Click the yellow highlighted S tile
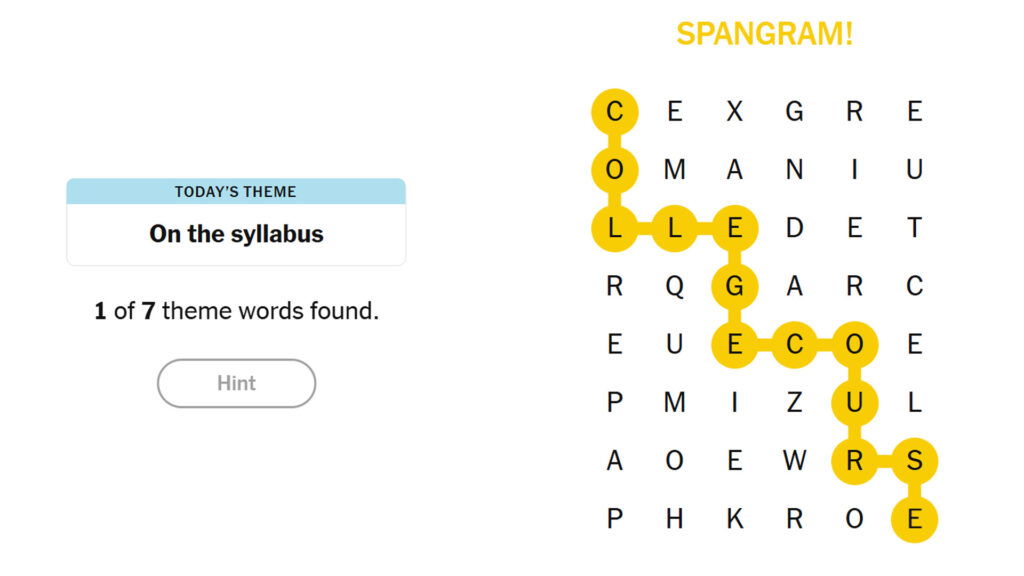Viewport: 1024px width, 576px height. coord(914,461)
